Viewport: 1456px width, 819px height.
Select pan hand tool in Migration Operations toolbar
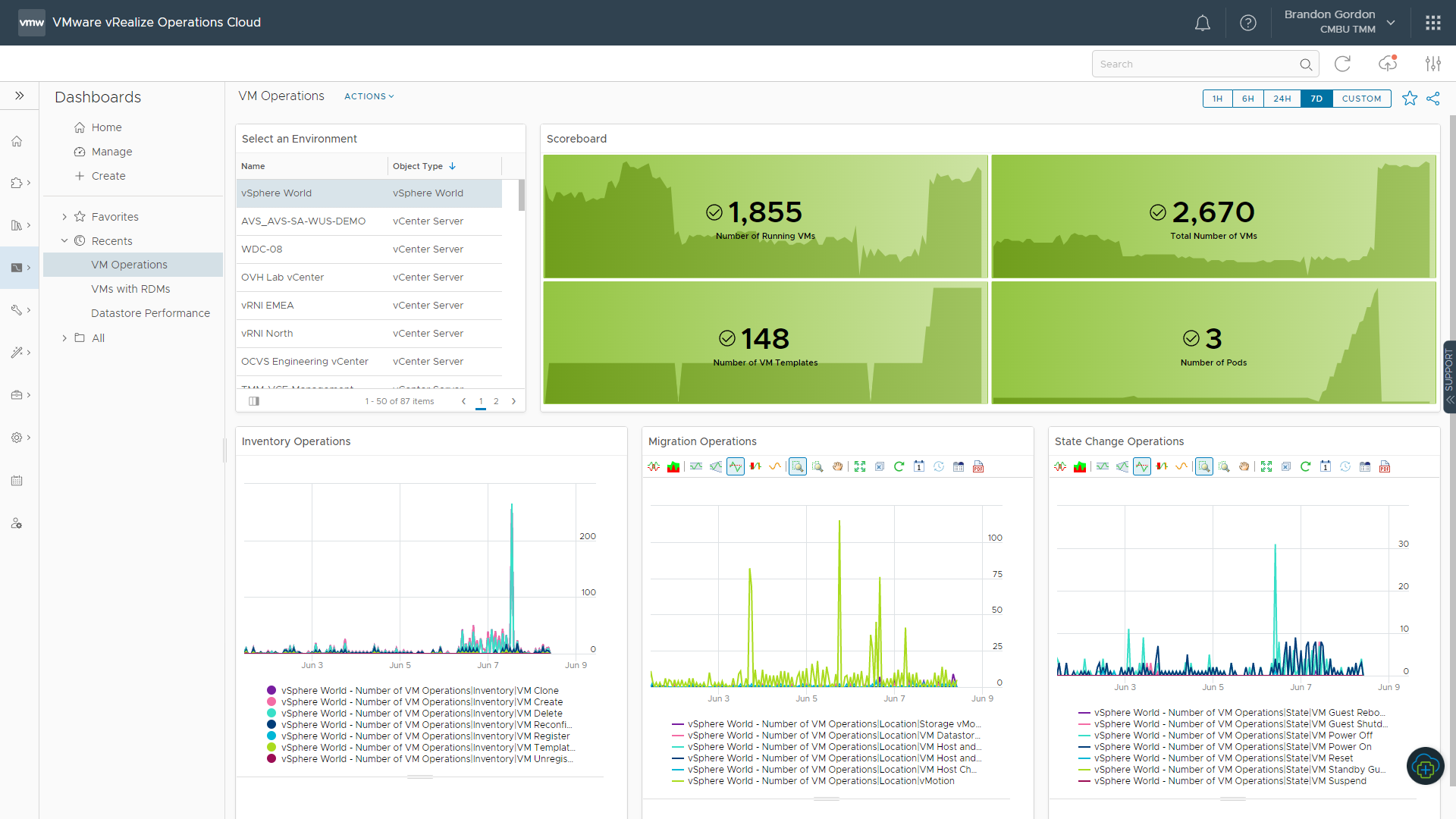(x=837, y=467)
